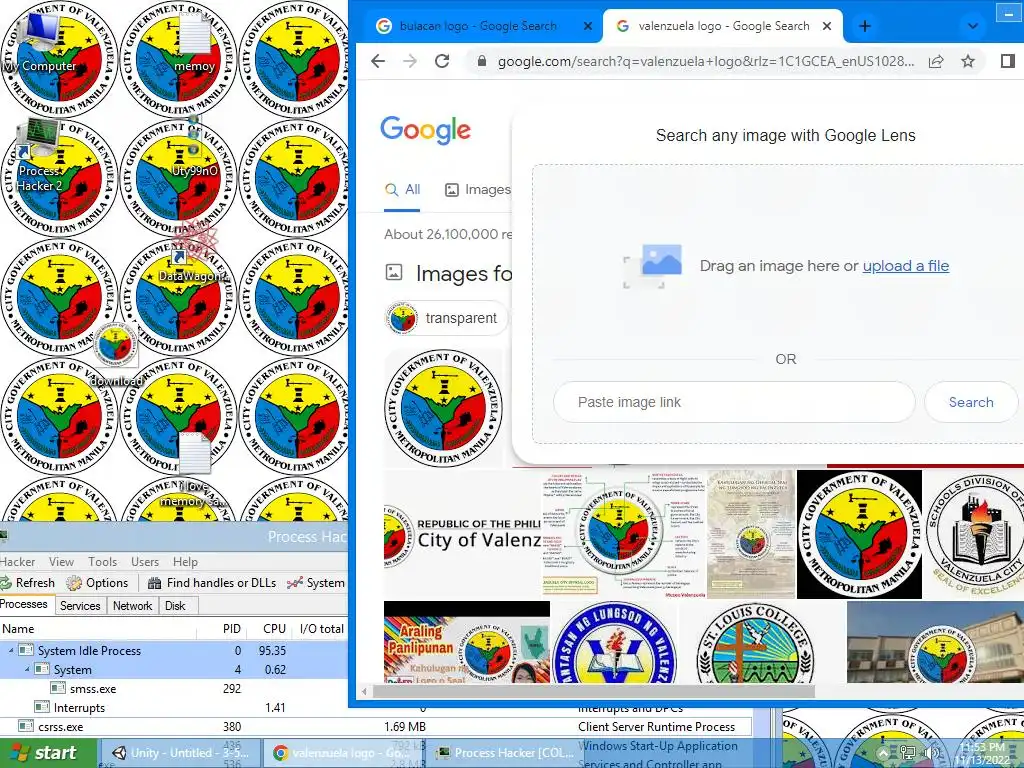The image size is (1024, 768).
Task: Click the Paste image link field
Action: click(x=734, y=402)
